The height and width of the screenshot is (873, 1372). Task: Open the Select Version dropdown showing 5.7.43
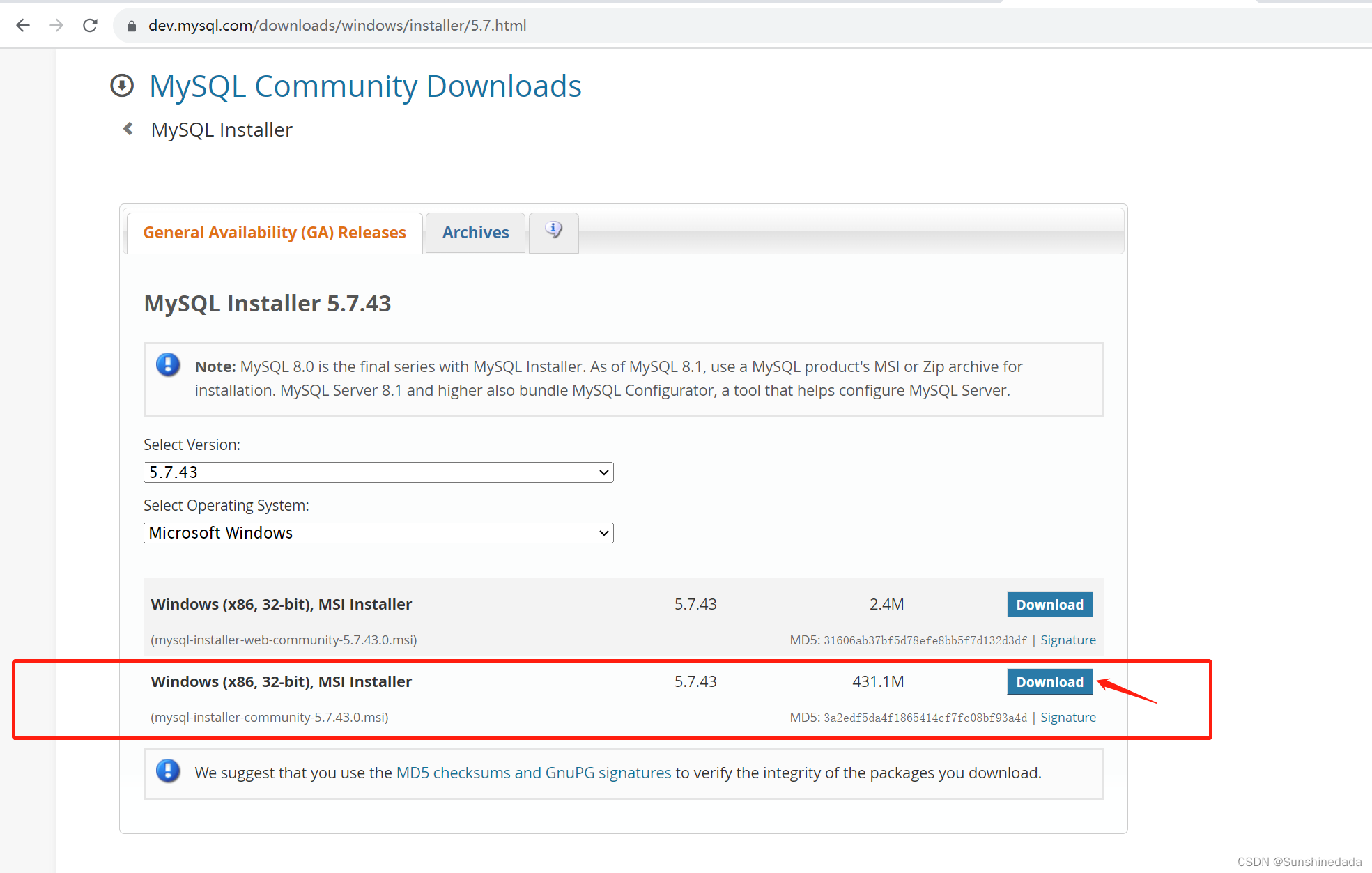[378, 472]
